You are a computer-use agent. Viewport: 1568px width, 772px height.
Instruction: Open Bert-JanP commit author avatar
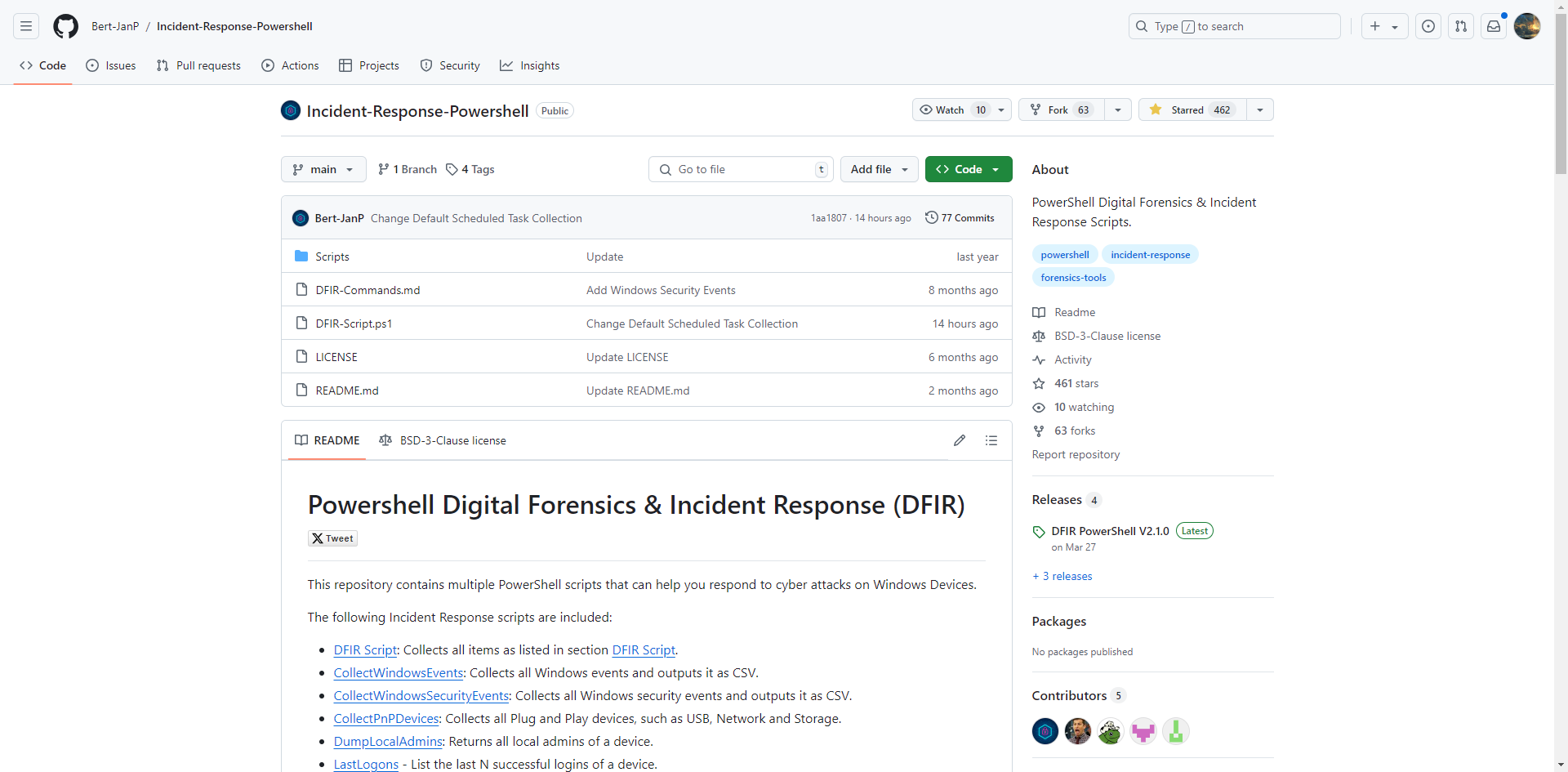pos(301,218)
